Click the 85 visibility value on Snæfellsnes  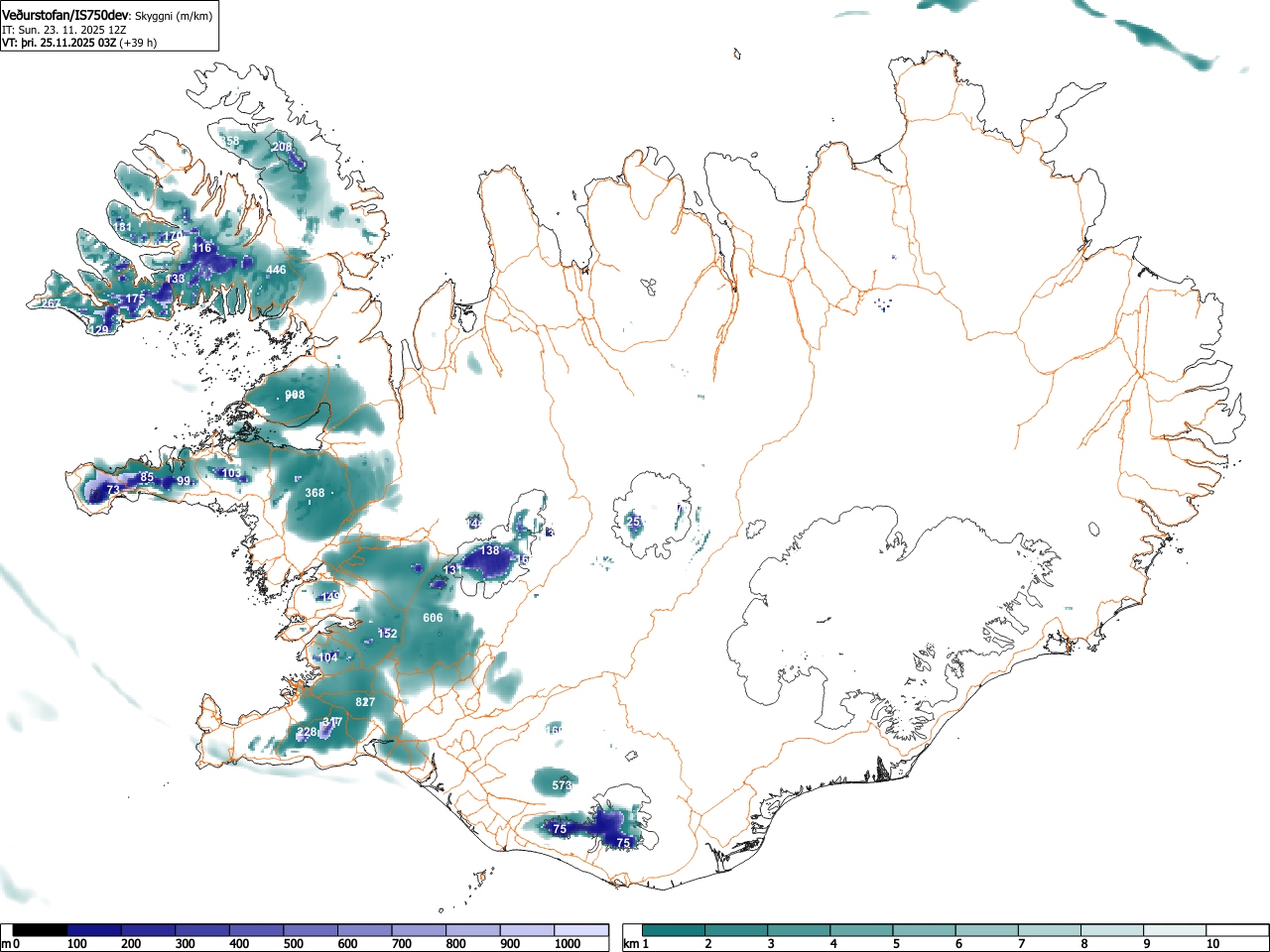(x=147, y=477)
